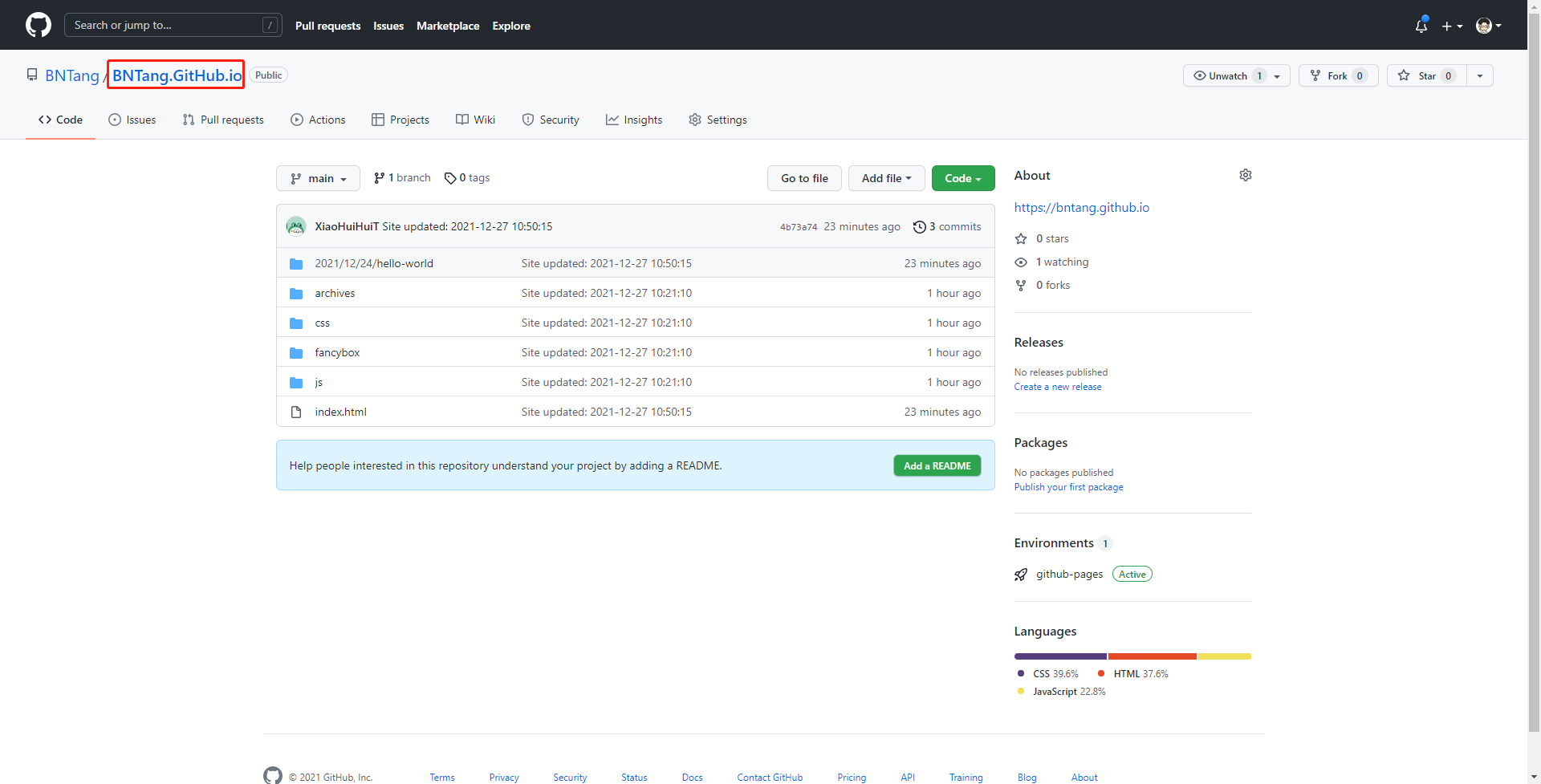Open the repository Settings tab

[x=718, y=120]
